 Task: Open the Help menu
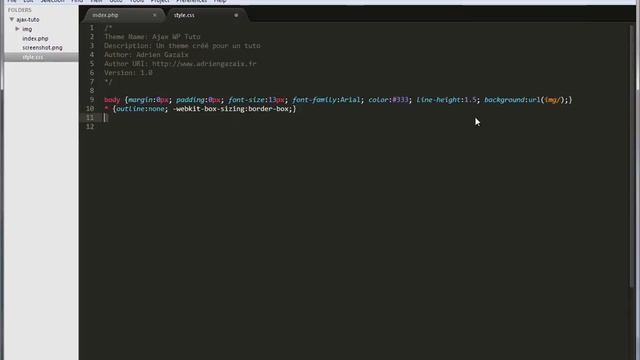pyautogui.click(x=220, y=1)
